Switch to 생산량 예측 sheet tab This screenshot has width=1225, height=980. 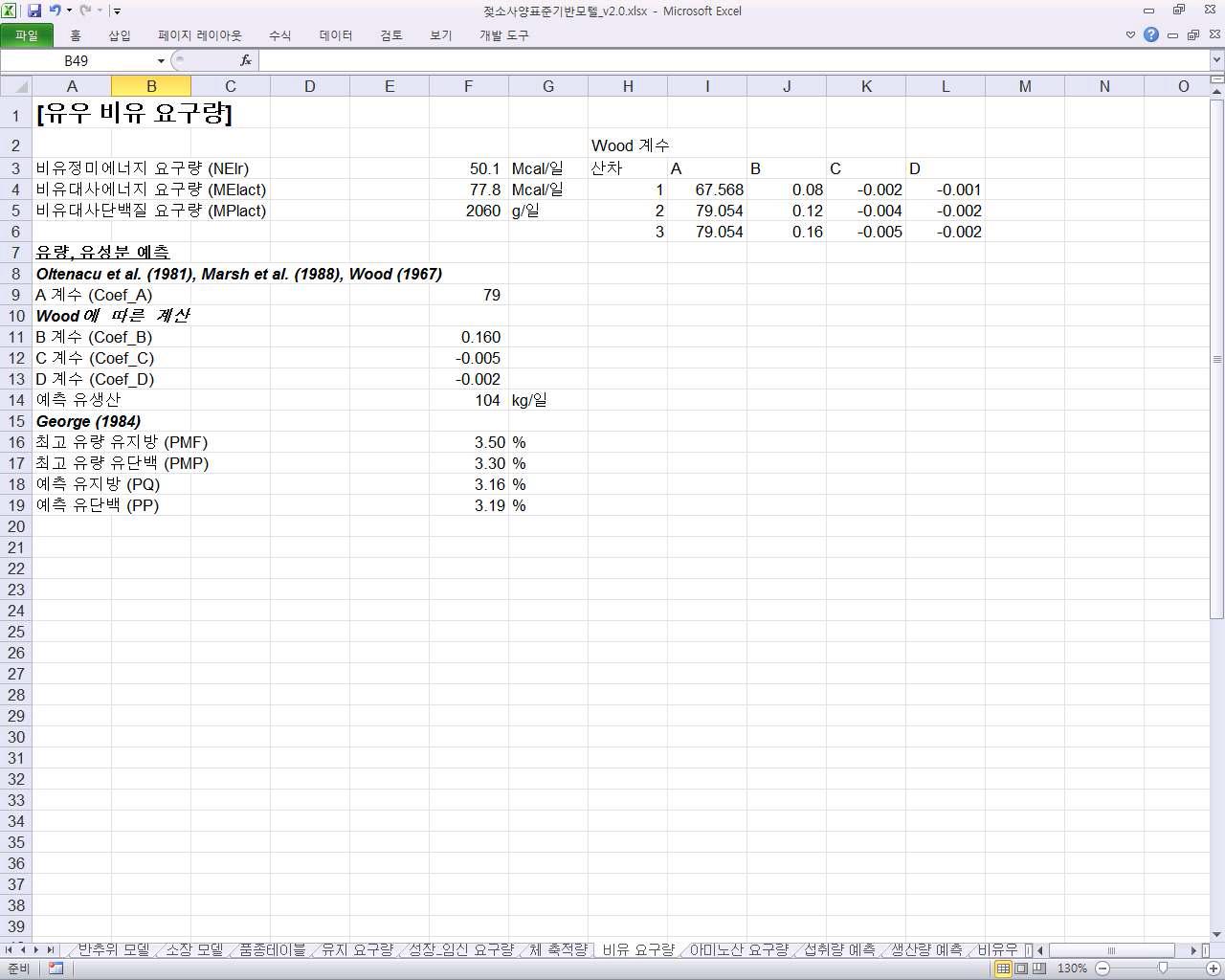click(926, 949)
